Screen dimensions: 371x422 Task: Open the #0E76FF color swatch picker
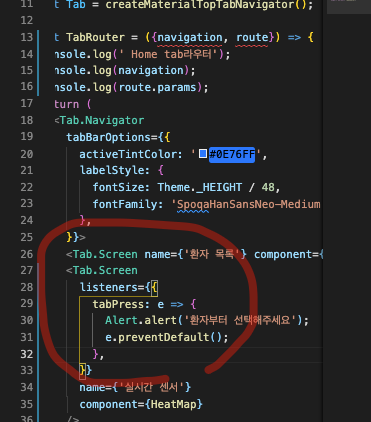203,154
